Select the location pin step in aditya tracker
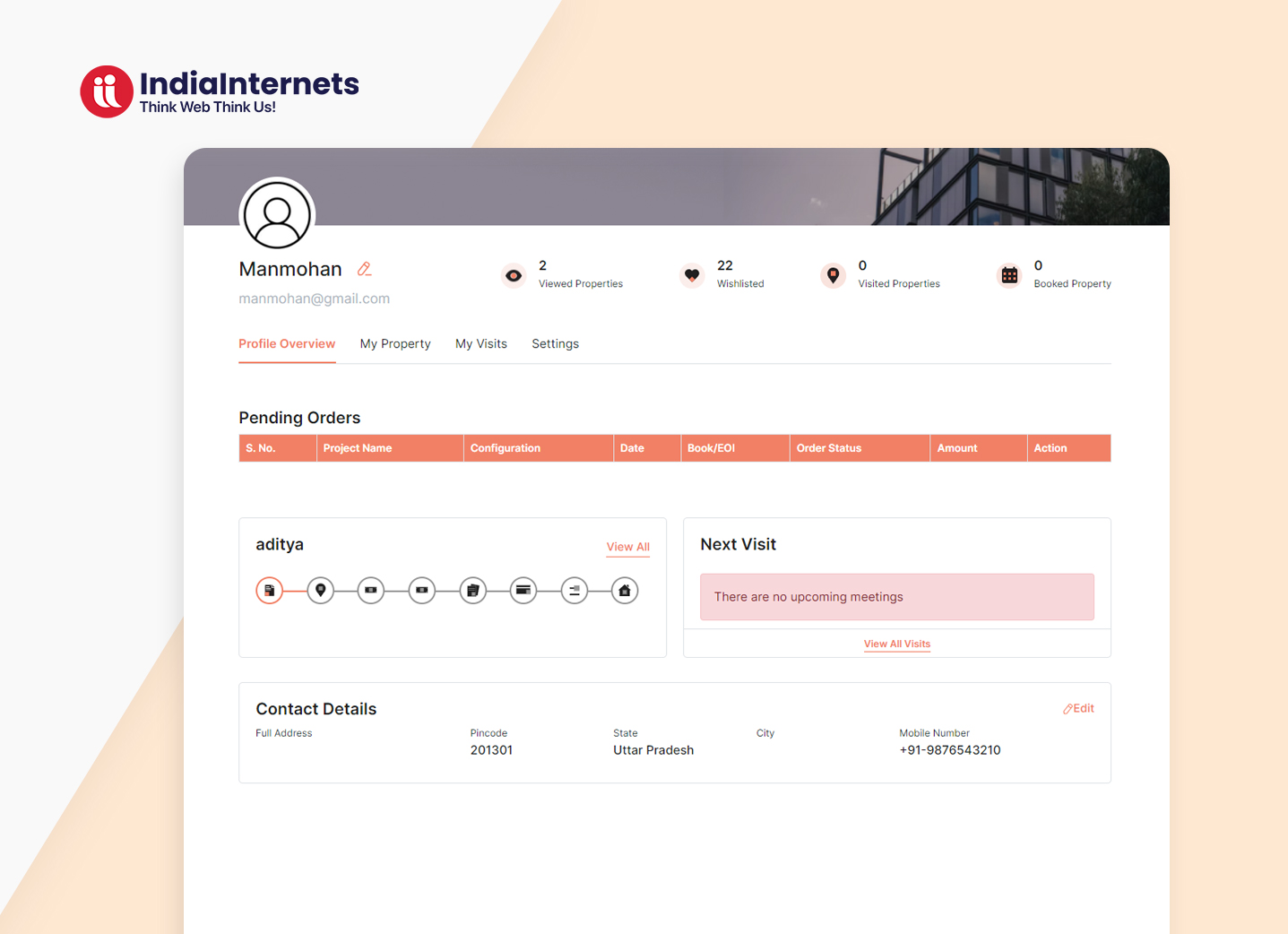 point(321,591)
